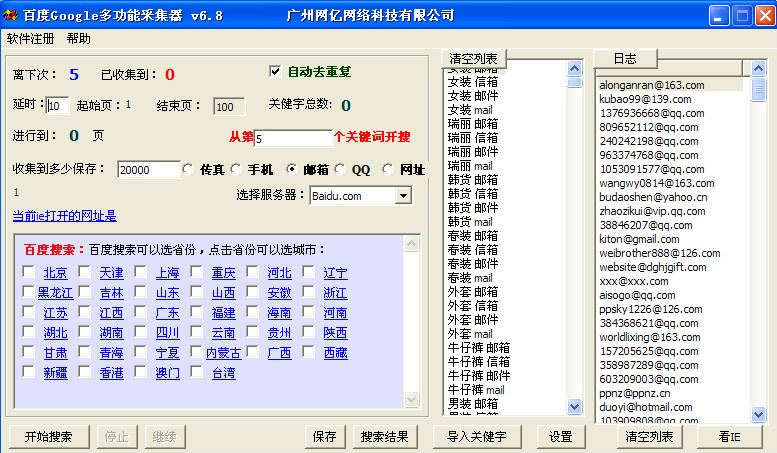Select keyword 牛仔裤 邮件 in list
This screenshot has height=453, width=777.
point(479,376)
